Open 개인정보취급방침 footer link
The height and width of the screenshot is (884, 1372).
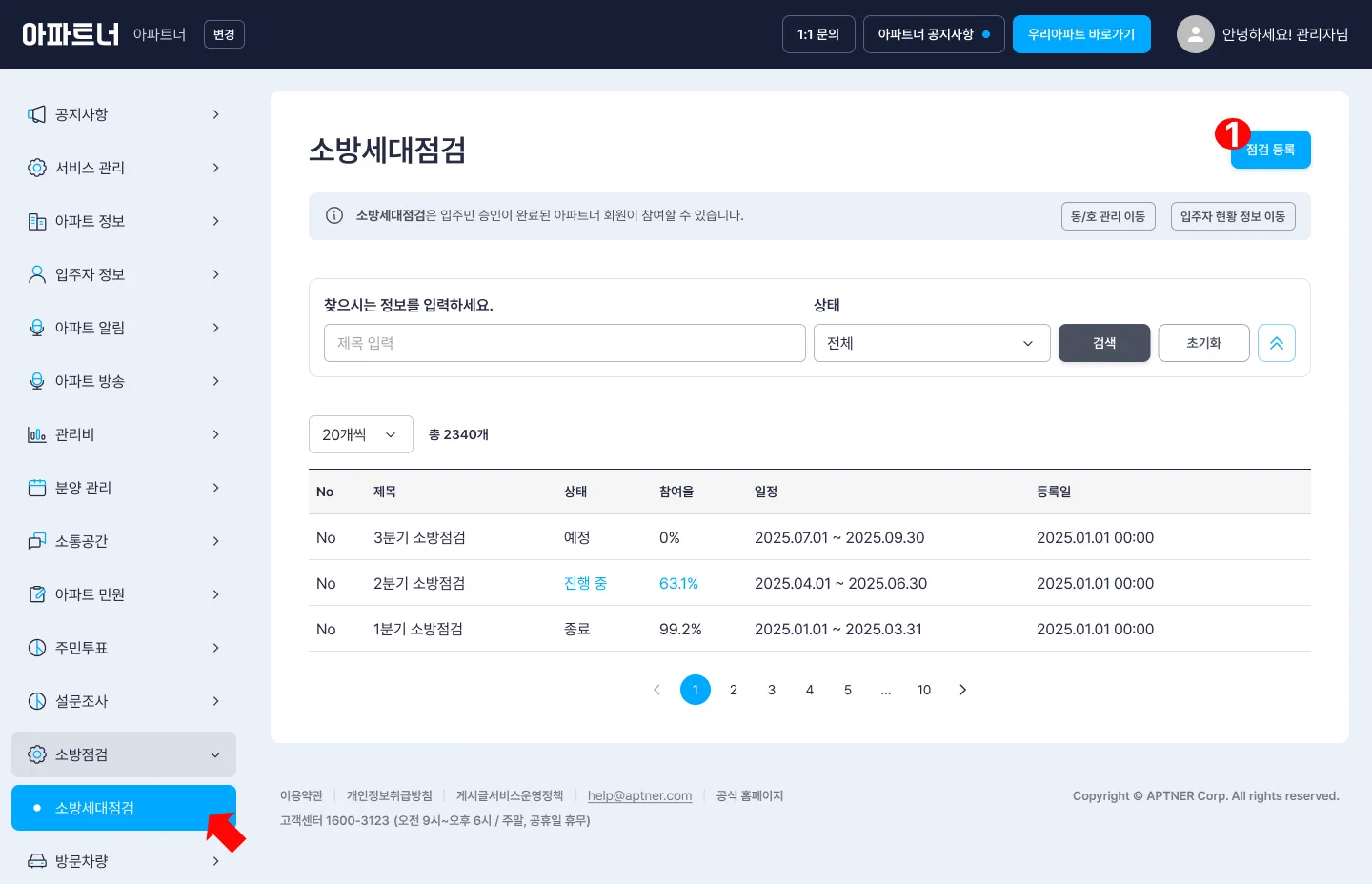[389, 795]
